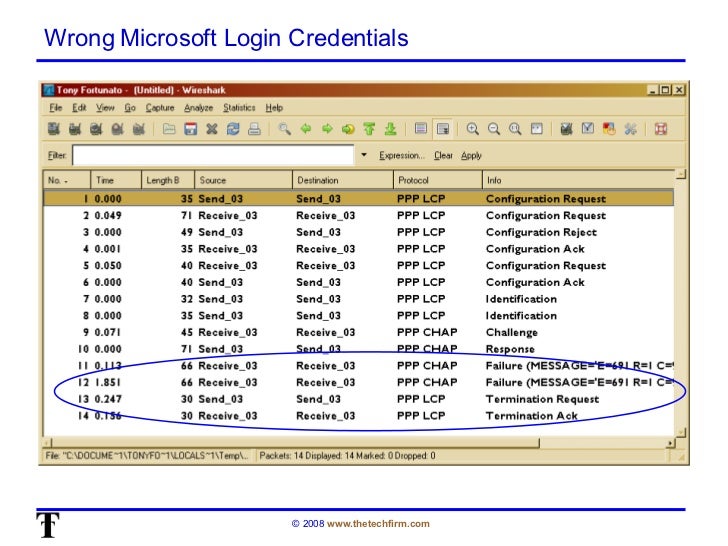Start a new live capture icon
The width and height of the screenshot is (728, 546).
(96, 129)
